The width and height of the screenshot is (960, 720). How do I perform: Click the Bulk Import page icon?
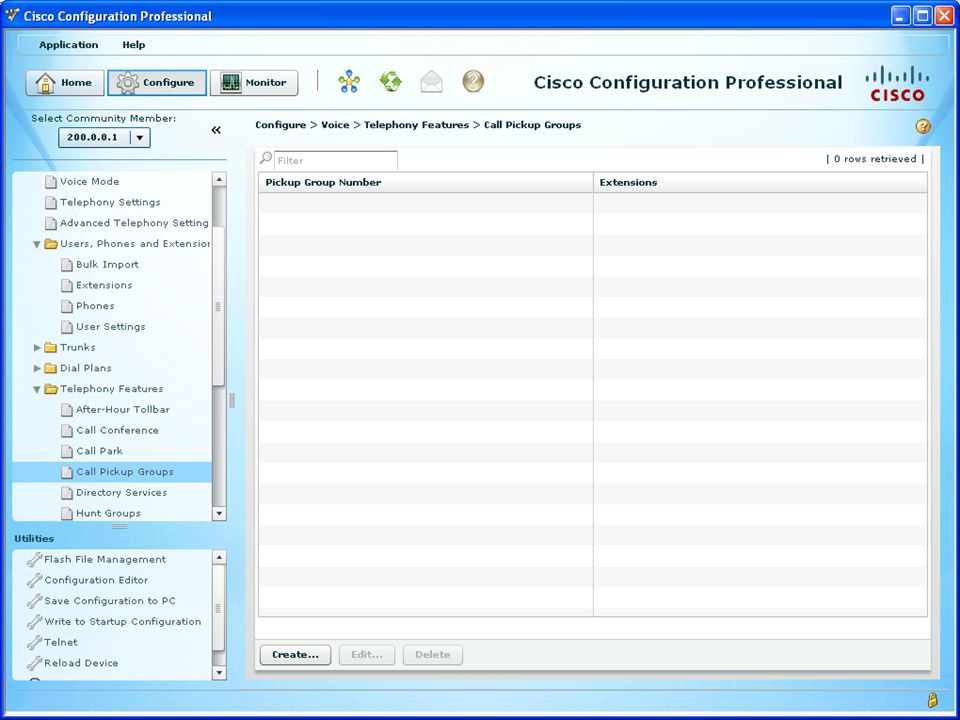coord(67,265)
